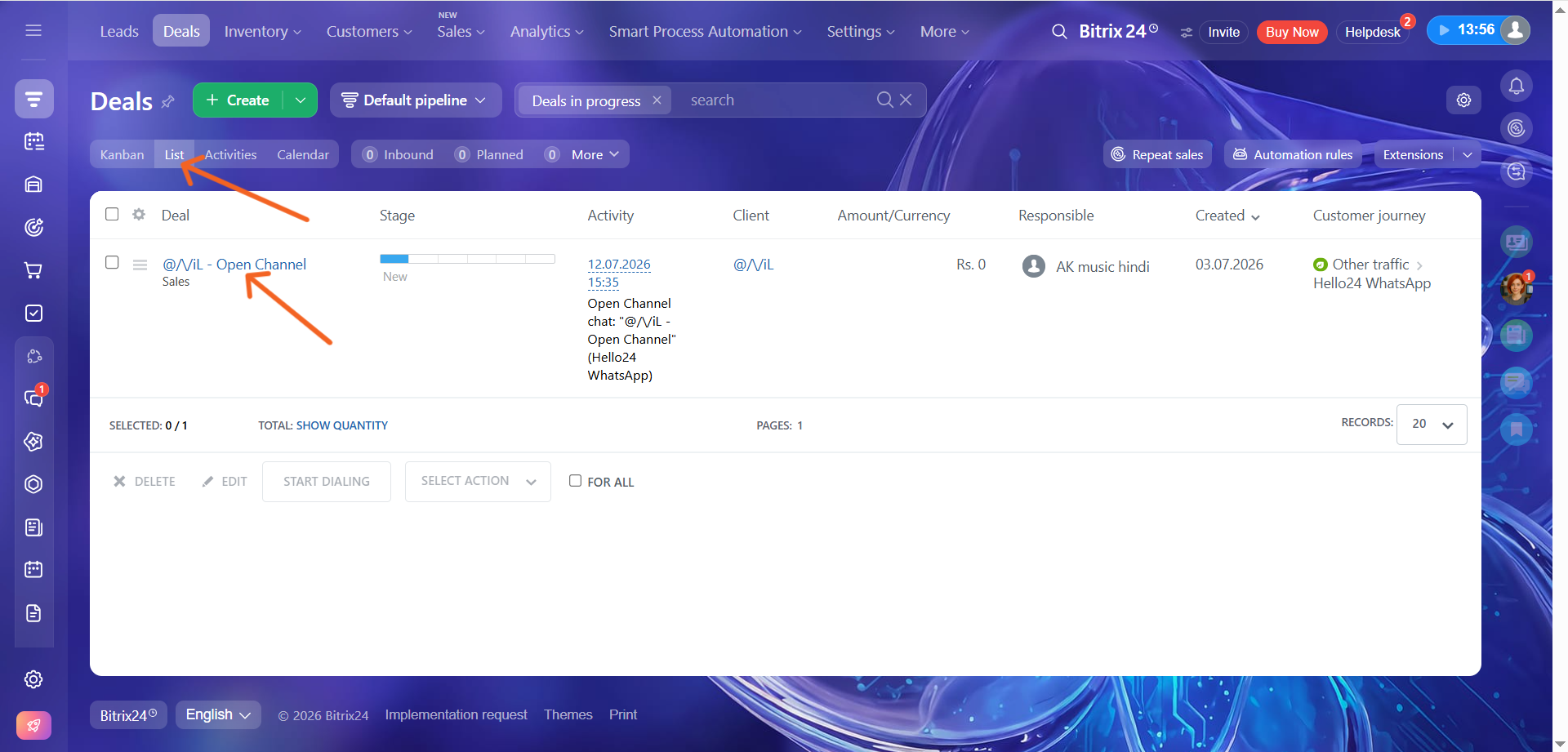Open row actions menu for @/\/iL deal

(140, 265)
